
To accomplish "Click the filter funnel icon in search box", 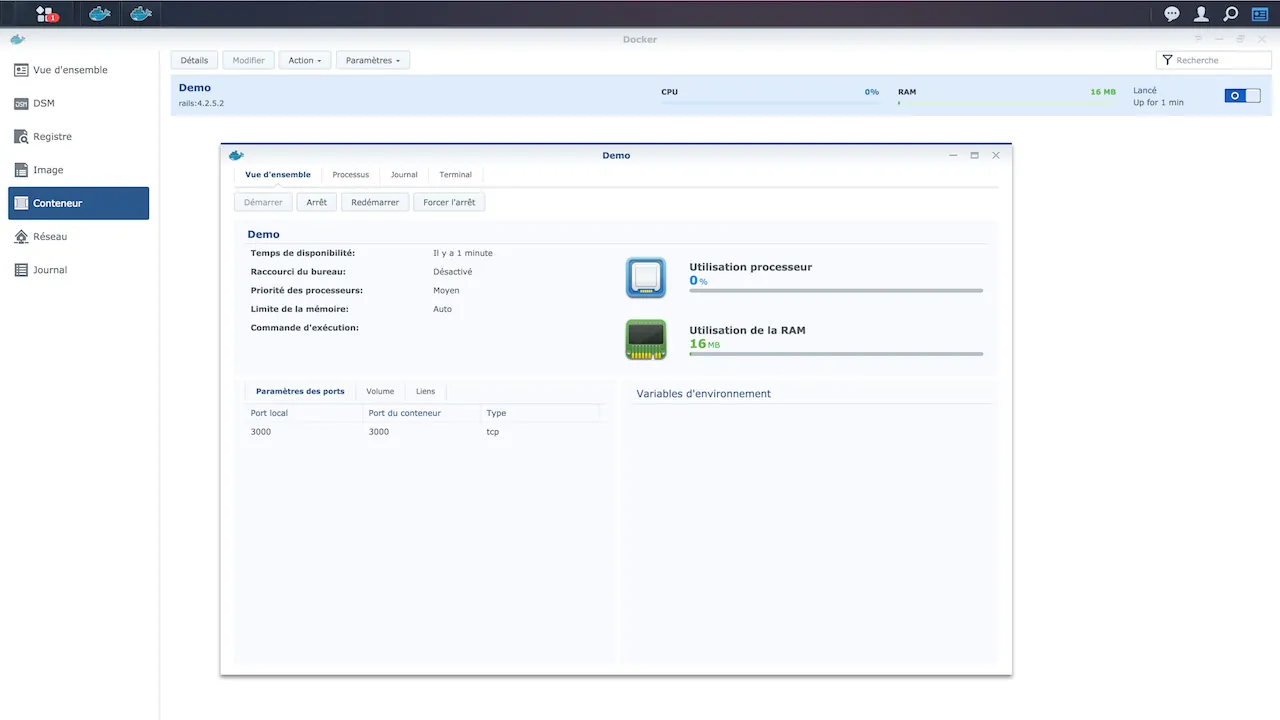I will tap(1167, 60).
